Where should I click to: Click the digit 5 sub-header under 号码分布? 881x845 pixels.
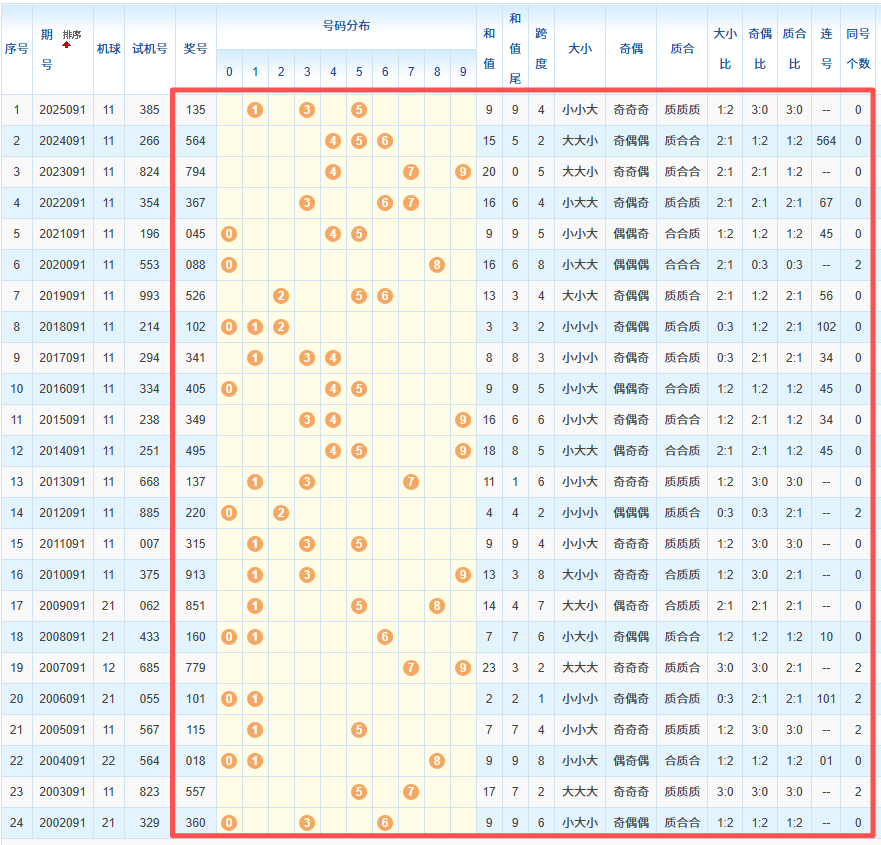pyautogui.click(x=359, y=72)
